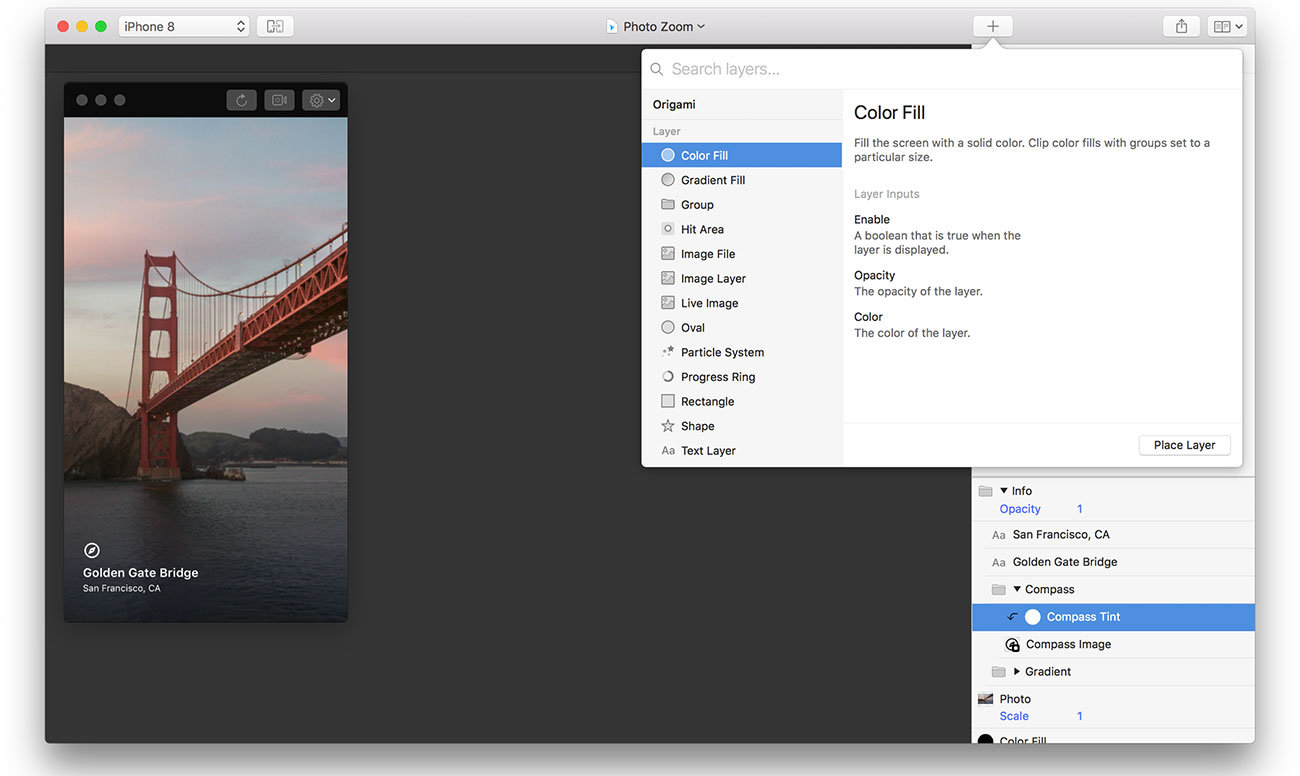Viewport: 1300px width, 776px height.
Task: Click the restart icon in the viewer
Action: (x=240, y=99)
